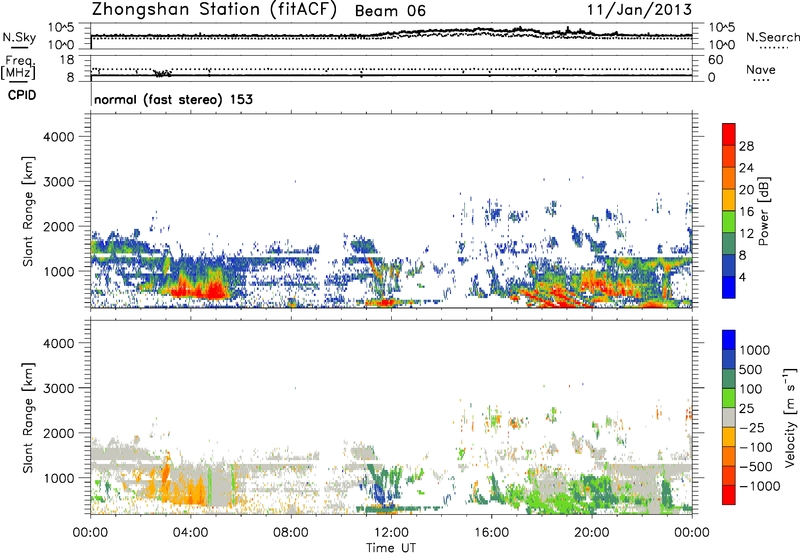The image size is (800, 554).
Task: Click the date '11/Jan/2013'
Action: (639, 10)
